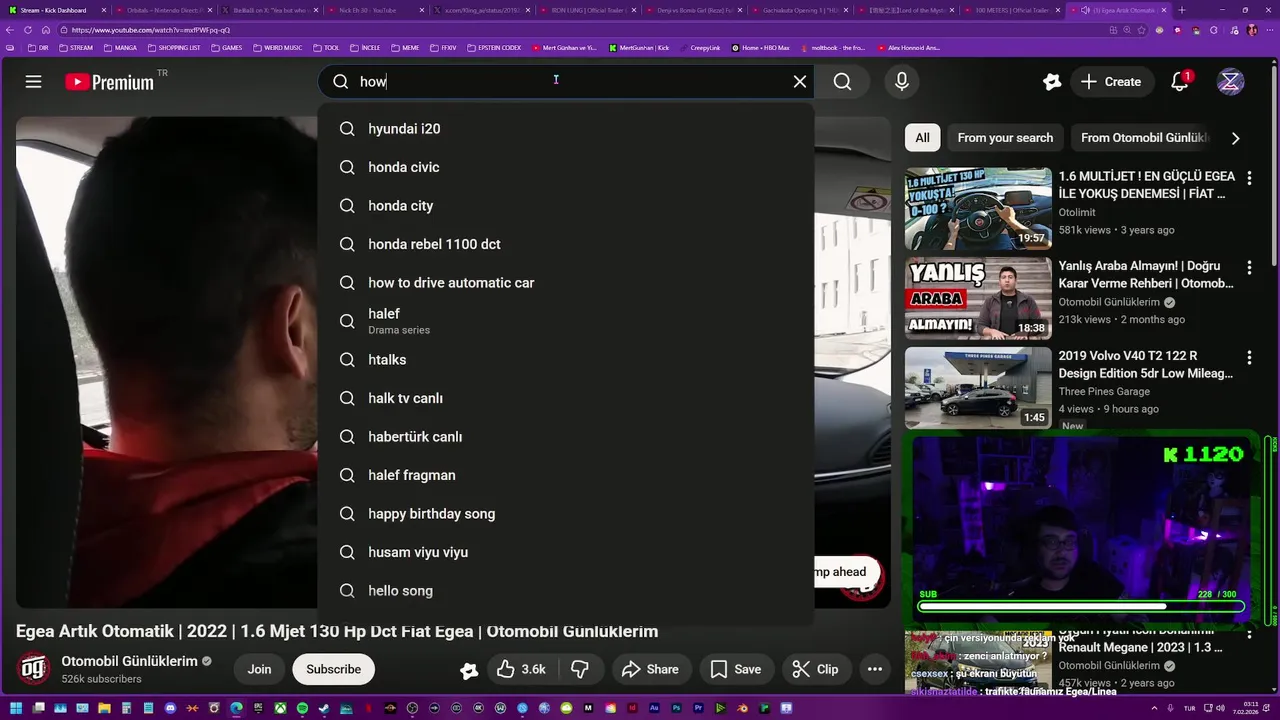Open the Create upload menu
Screen dimensions: 1280x720
1111,82
